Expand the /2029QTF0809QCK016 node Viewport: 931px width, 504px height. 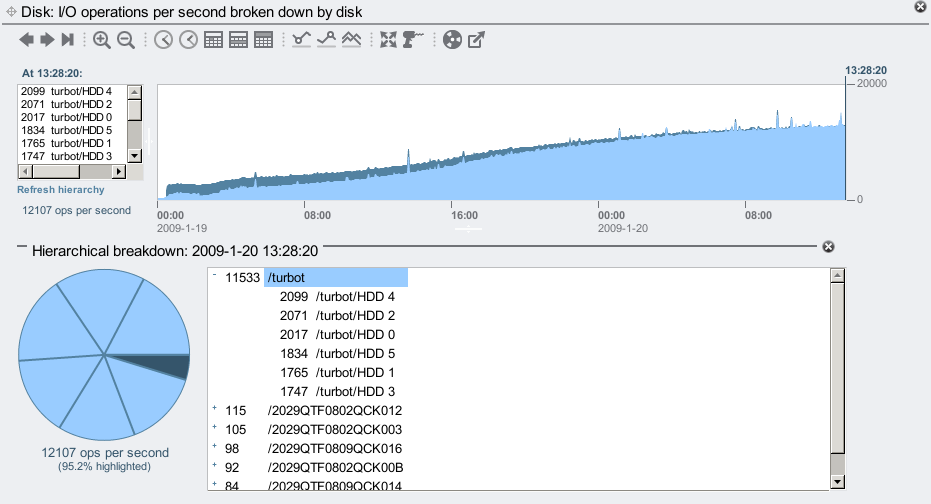[214, 448]
